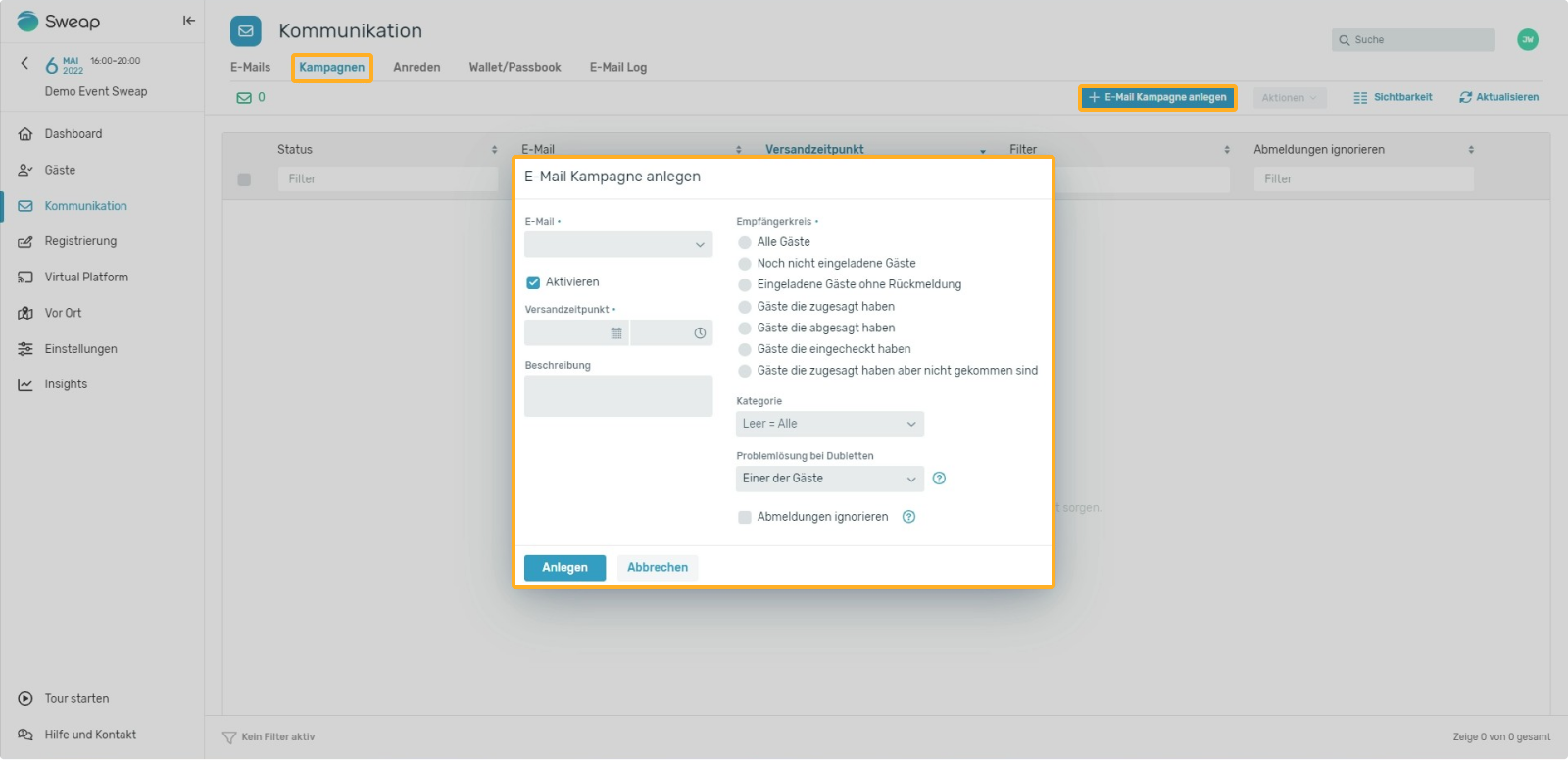Open the E-Mail template dropdown
This screenshot has width=1568, height=760.
tap(618, 244)
